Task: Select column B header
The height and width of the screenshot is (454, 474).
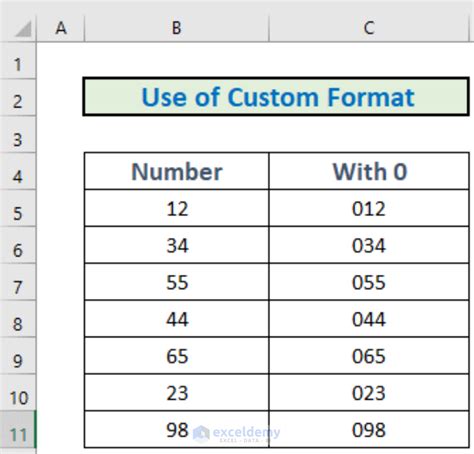Action: (x=177, y=28)
